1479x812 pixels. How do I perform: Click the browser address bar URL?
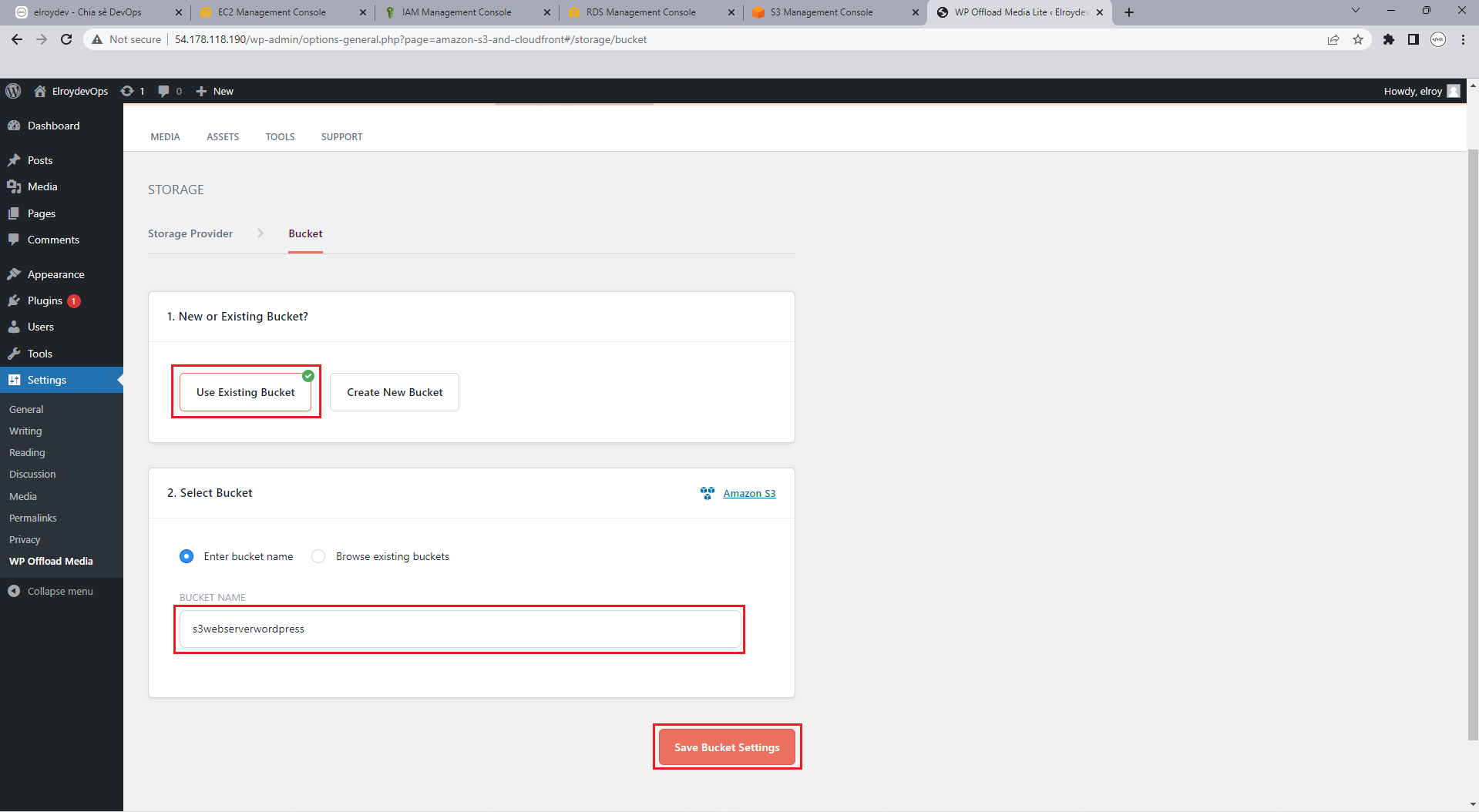[x=411, y=39]
